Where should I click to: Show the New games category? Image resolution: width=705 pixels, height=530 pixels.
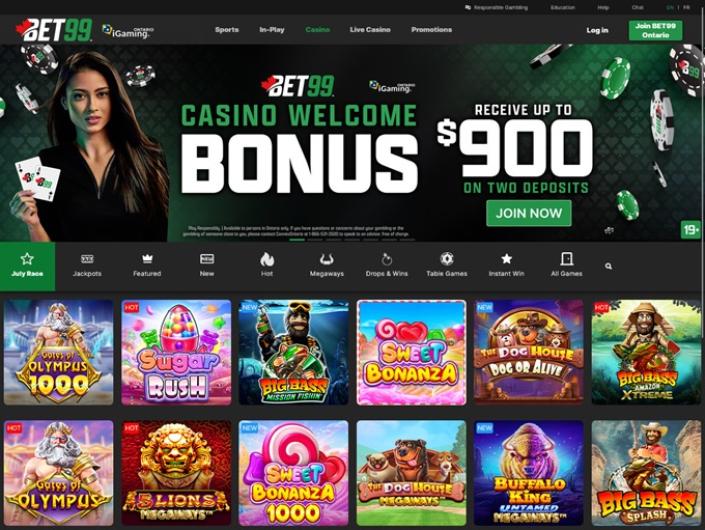(x=207, y=266)
